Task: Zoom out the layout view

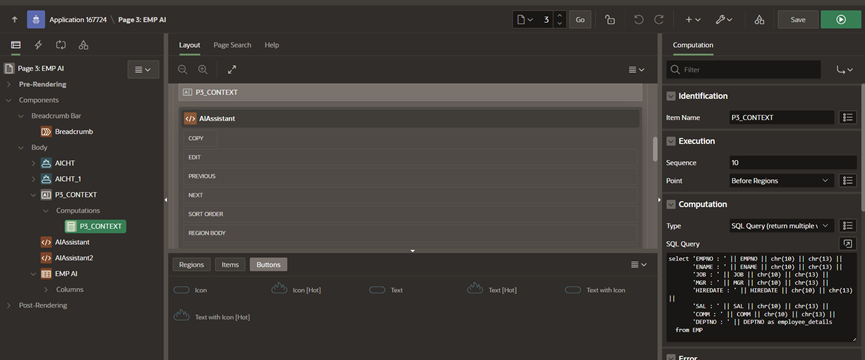Action: [x=183, y=69]
